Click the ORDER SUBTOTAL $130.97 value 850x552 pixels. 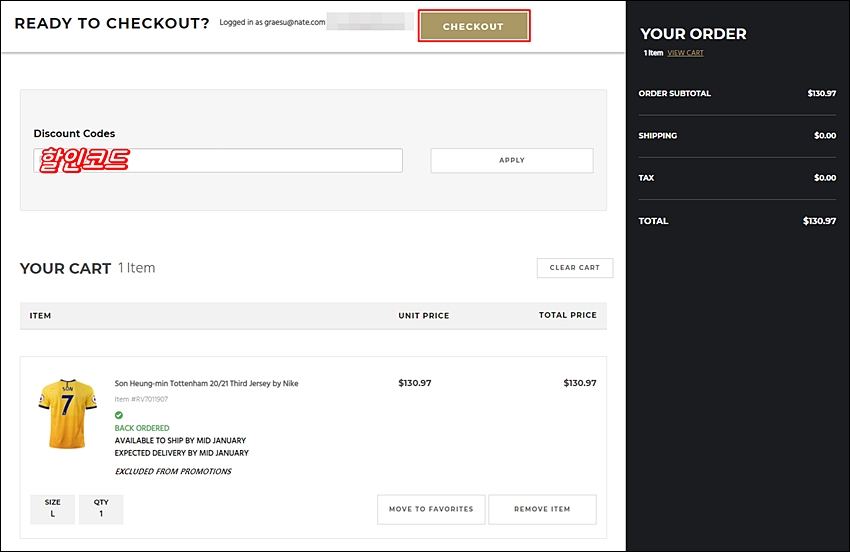[x=821, y=93]
